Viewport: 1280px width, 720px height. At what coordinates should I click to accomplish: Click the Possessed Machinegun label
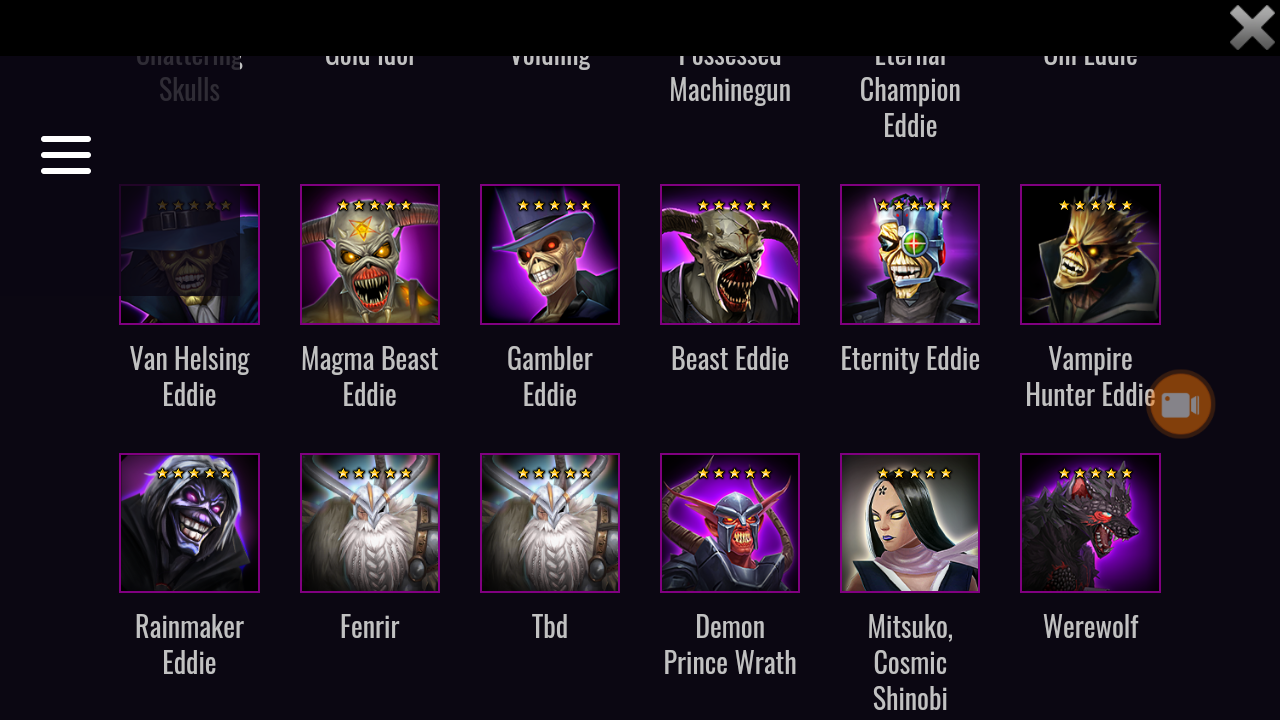[730, 71]
